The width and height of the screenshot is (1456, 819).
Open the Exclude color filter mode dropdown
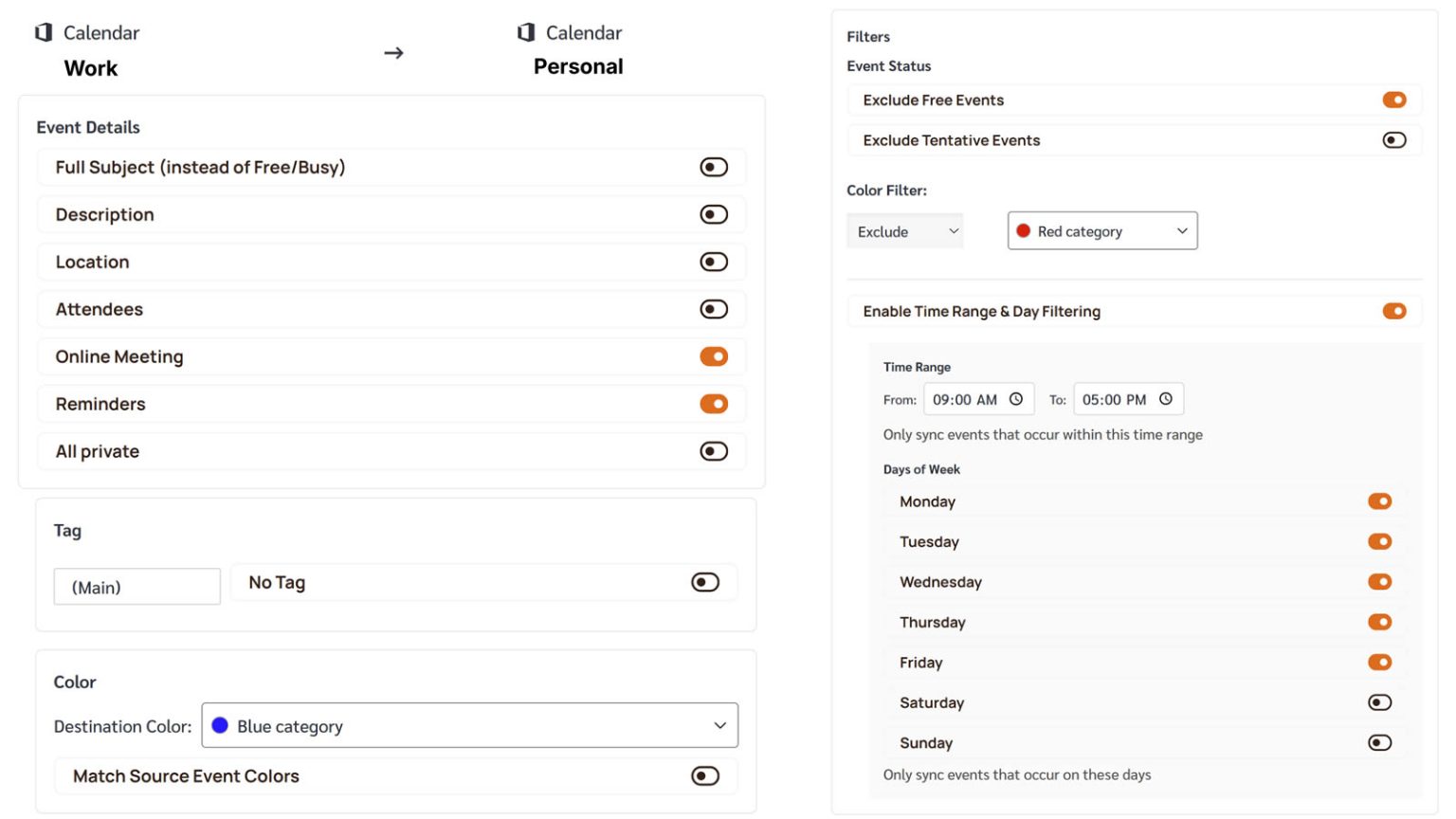click(905, 231)
